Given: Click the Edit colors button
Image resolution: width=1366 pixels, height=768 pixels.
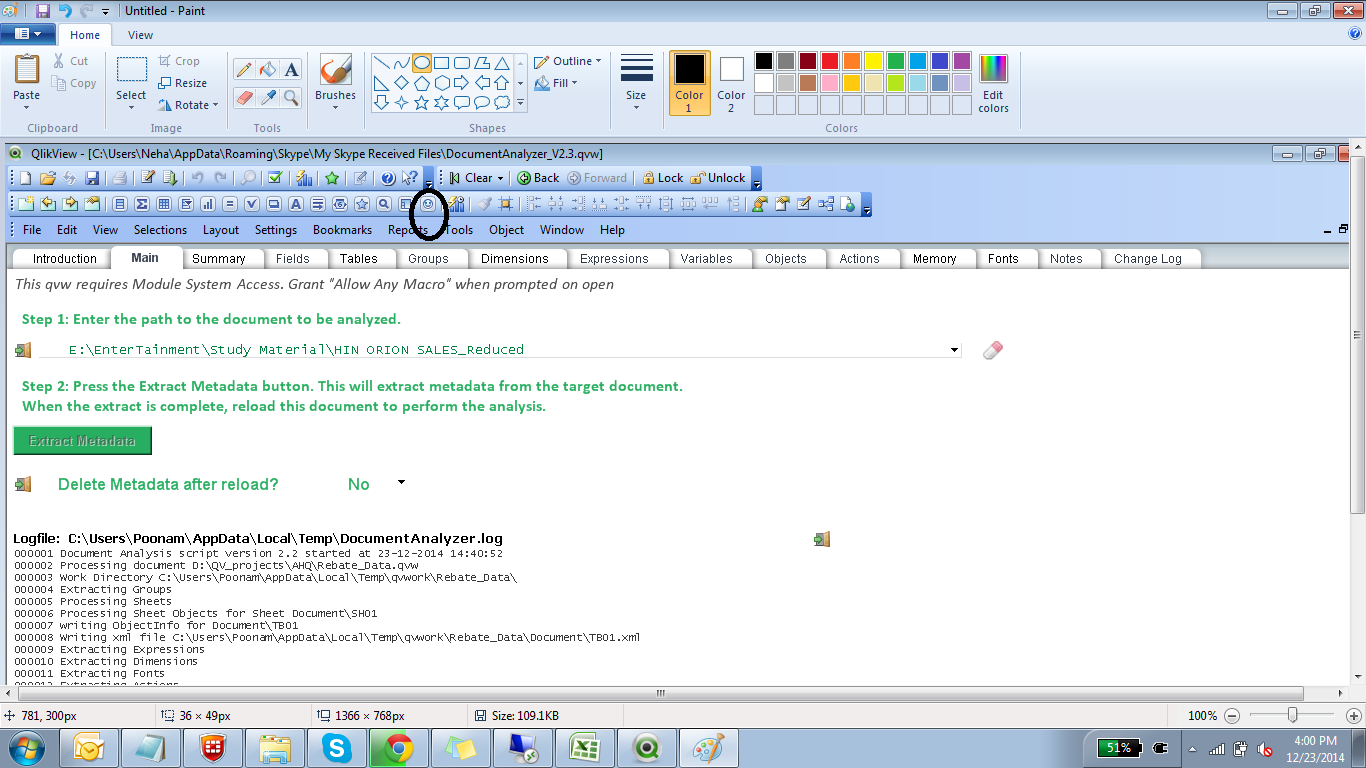Looking at the screenshot, I should pyautogui.click(x=993, y=83).
